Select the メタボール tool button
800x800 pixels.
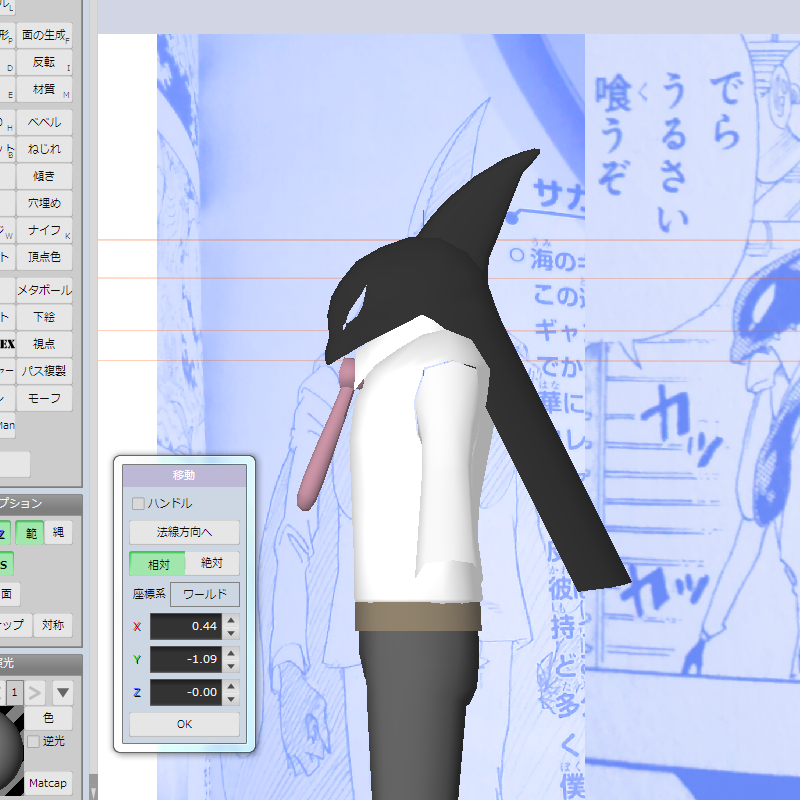tap(44, 290)
